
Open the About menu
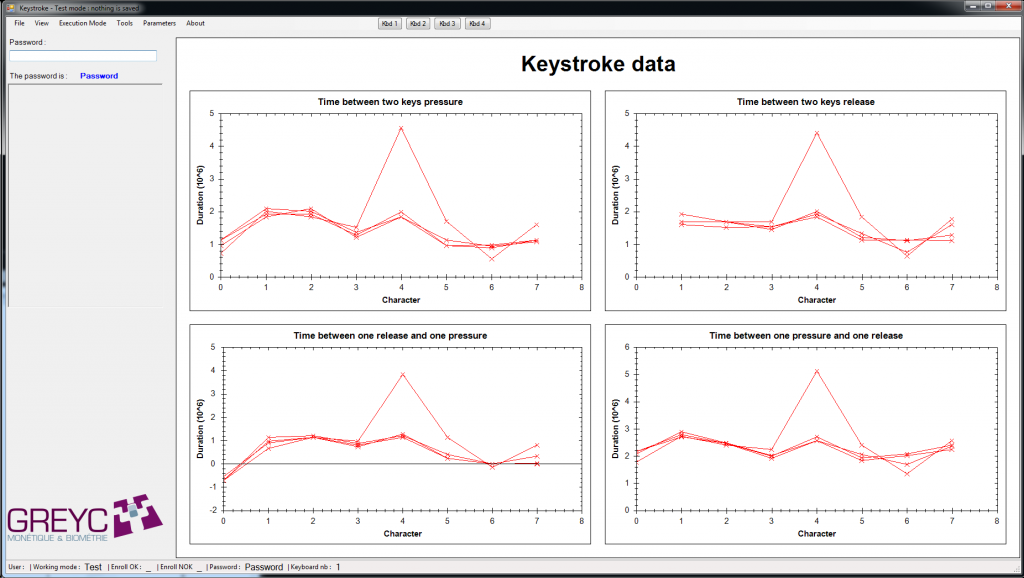195,23
